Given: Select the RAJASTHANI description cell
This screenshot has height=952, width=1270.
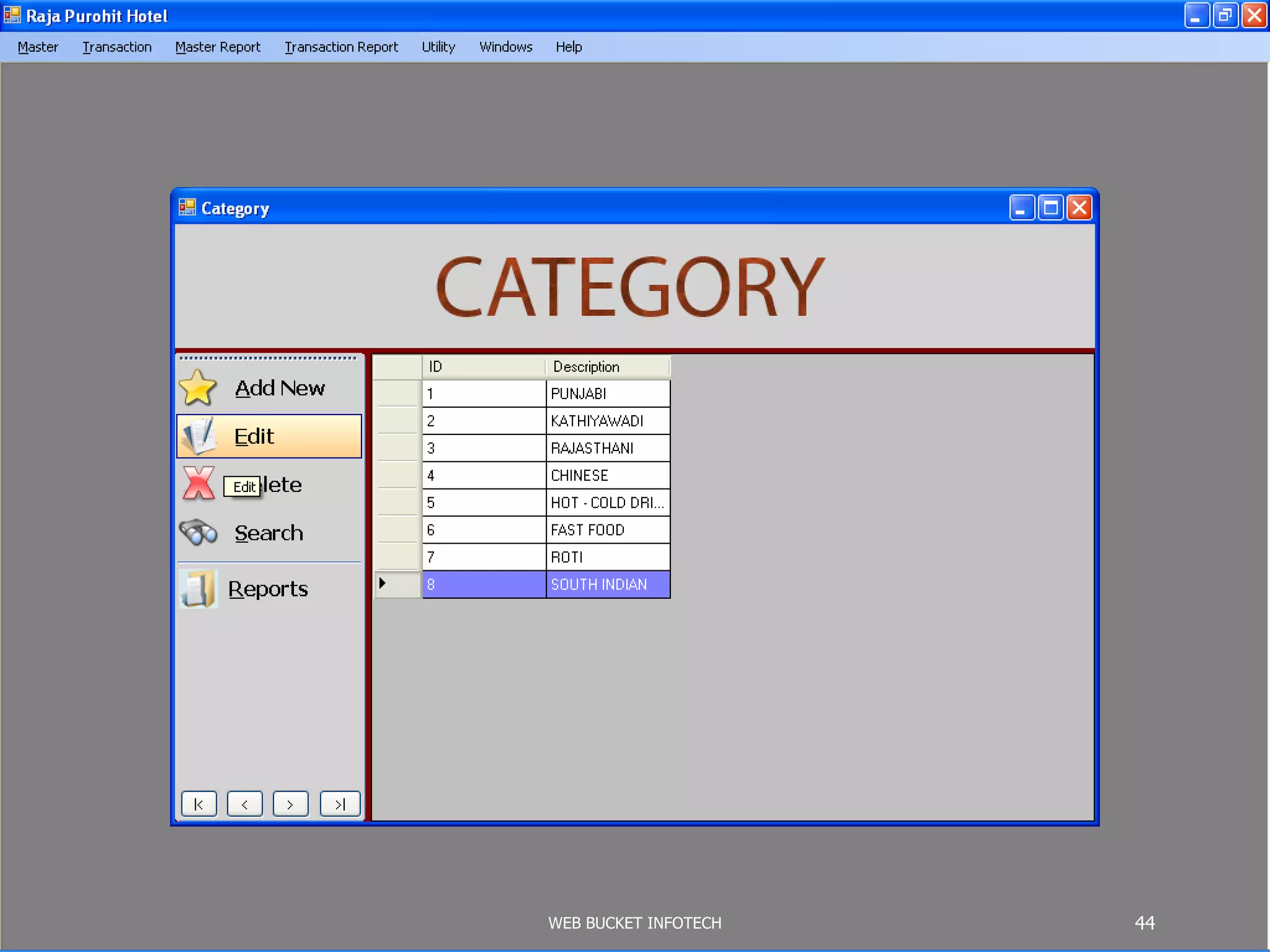Looking at the screenshot, I should (608, 448).
